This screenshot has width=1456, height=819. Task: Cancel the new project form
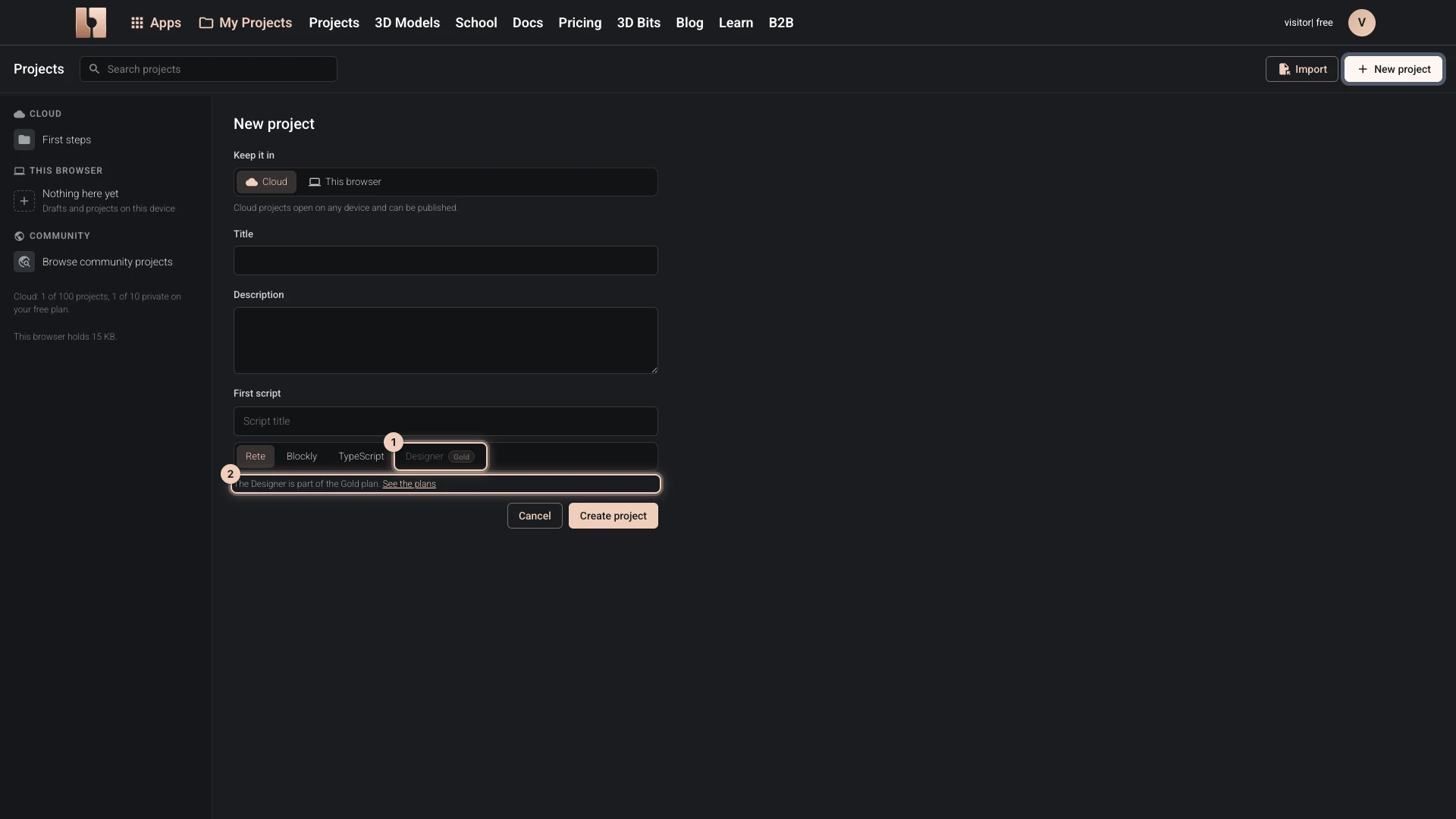535,516
